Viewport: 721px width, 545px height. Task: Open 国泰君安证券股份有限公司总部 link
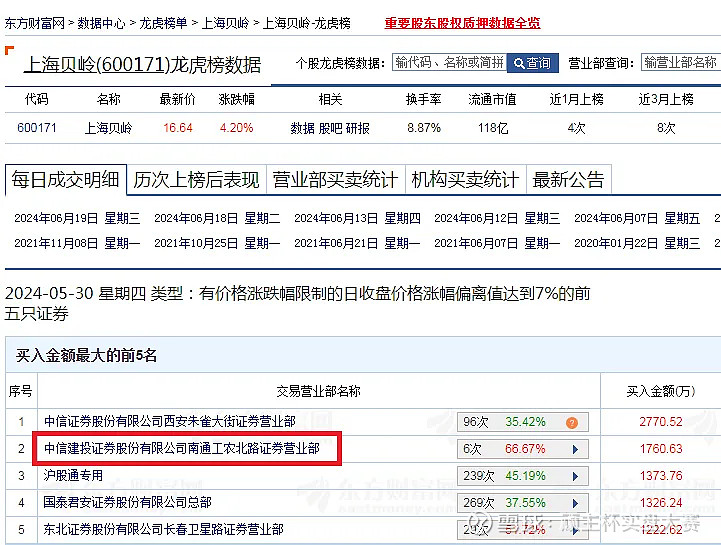click(127, 502)
